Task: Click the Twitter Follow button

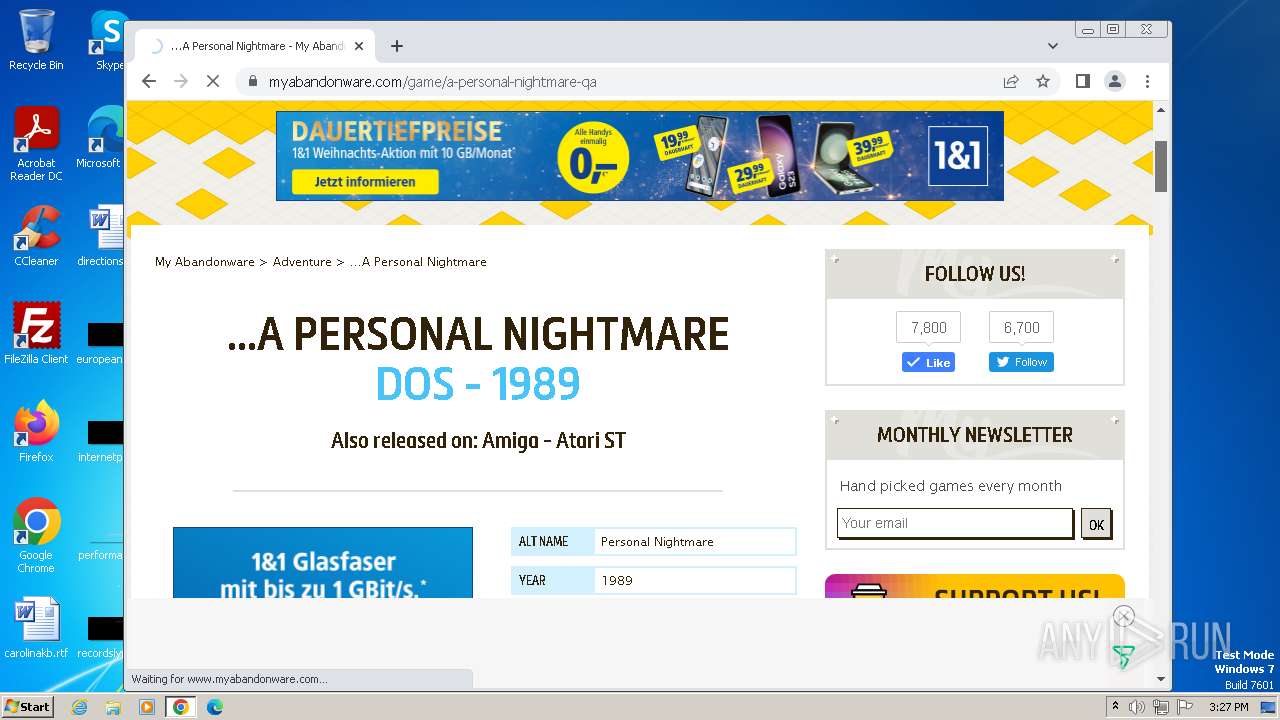Action: coord(1021,362)
